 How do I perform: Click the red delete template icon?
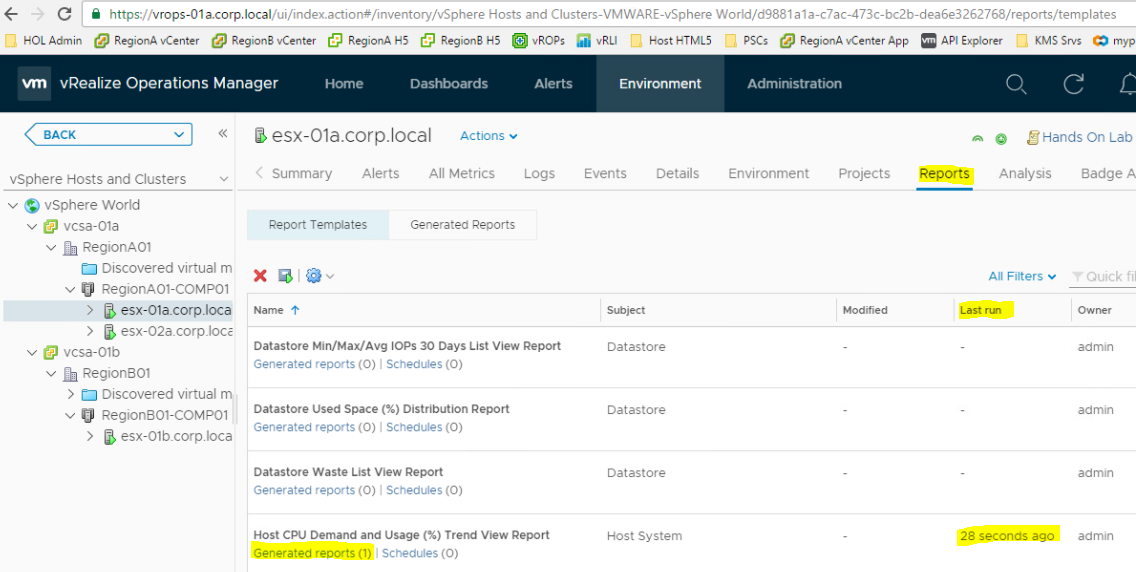coord(260,275)
